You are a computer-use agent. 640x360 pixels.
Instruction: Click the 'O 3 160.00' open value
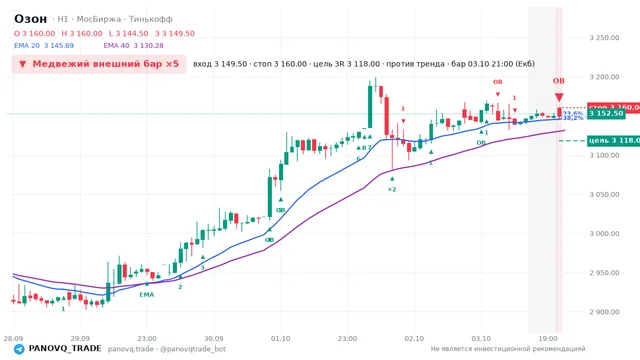[34, 33]
